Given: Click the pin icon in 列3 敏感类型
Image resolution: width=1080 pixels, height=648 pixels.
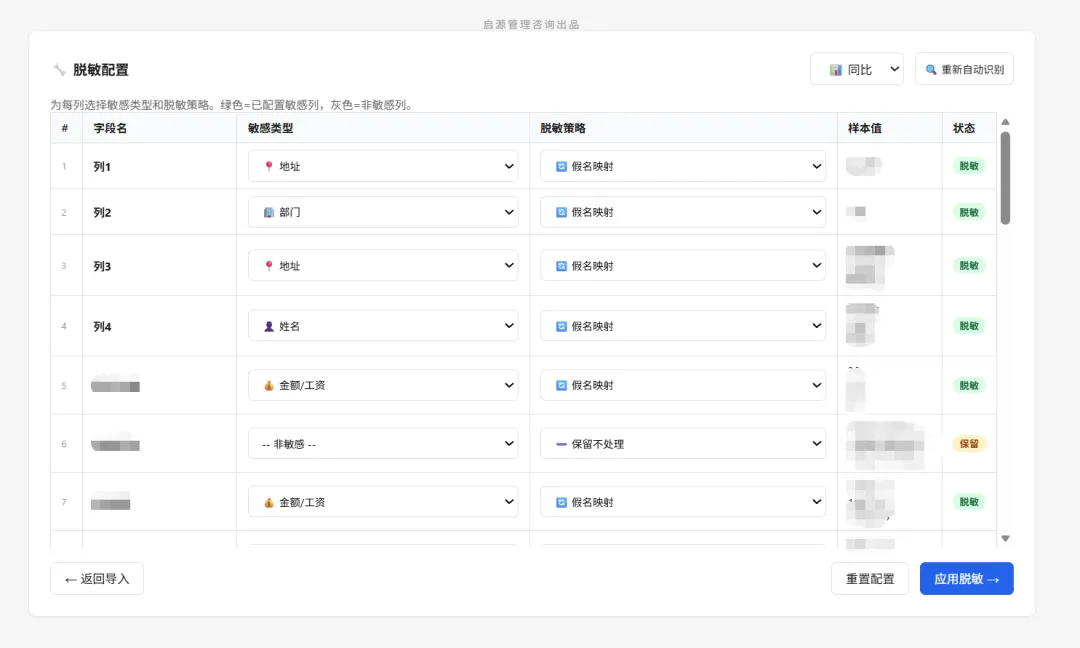Looking at the screenshot, I should coord(269,266).
